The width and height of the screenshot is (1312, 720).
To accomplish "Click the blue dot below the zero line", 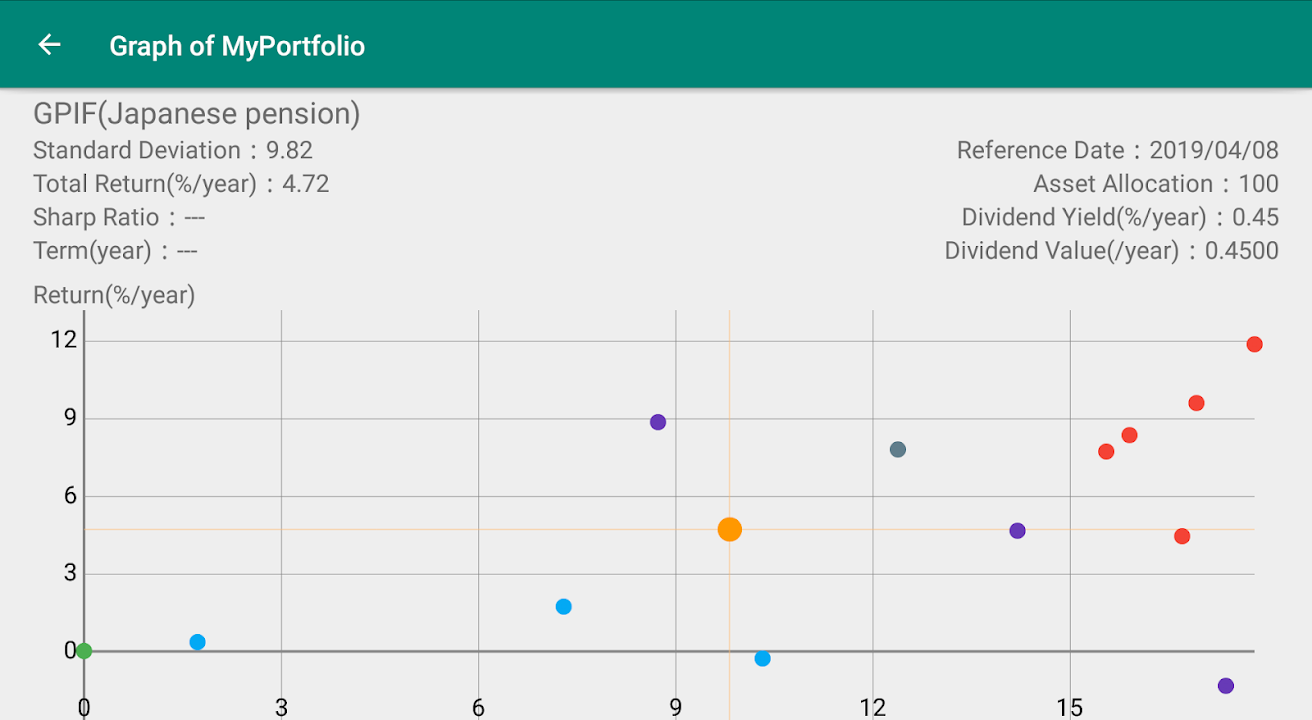I will 763,659.
